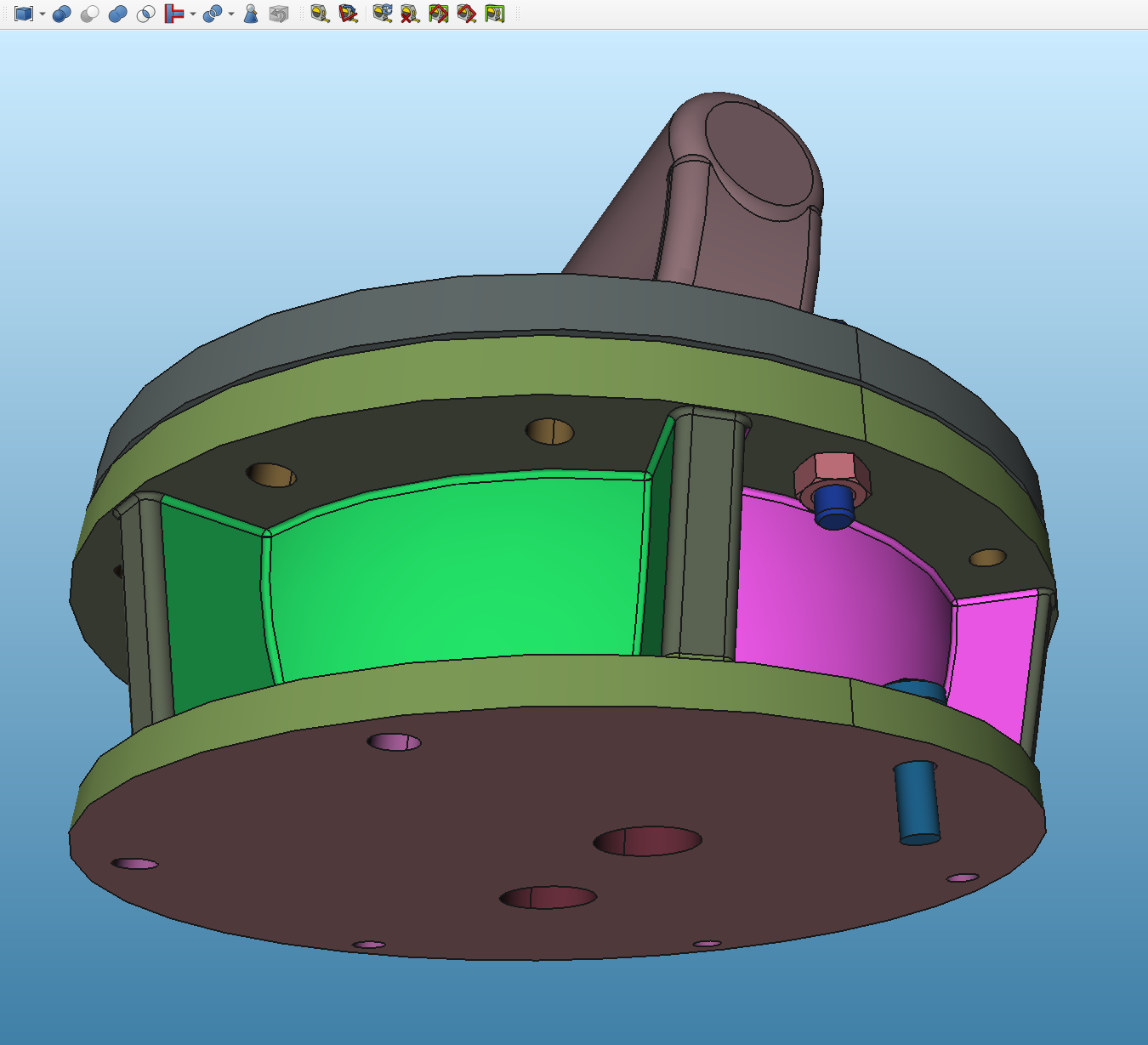Click the grayed-out Defeaturing icon

coord(279,14)
